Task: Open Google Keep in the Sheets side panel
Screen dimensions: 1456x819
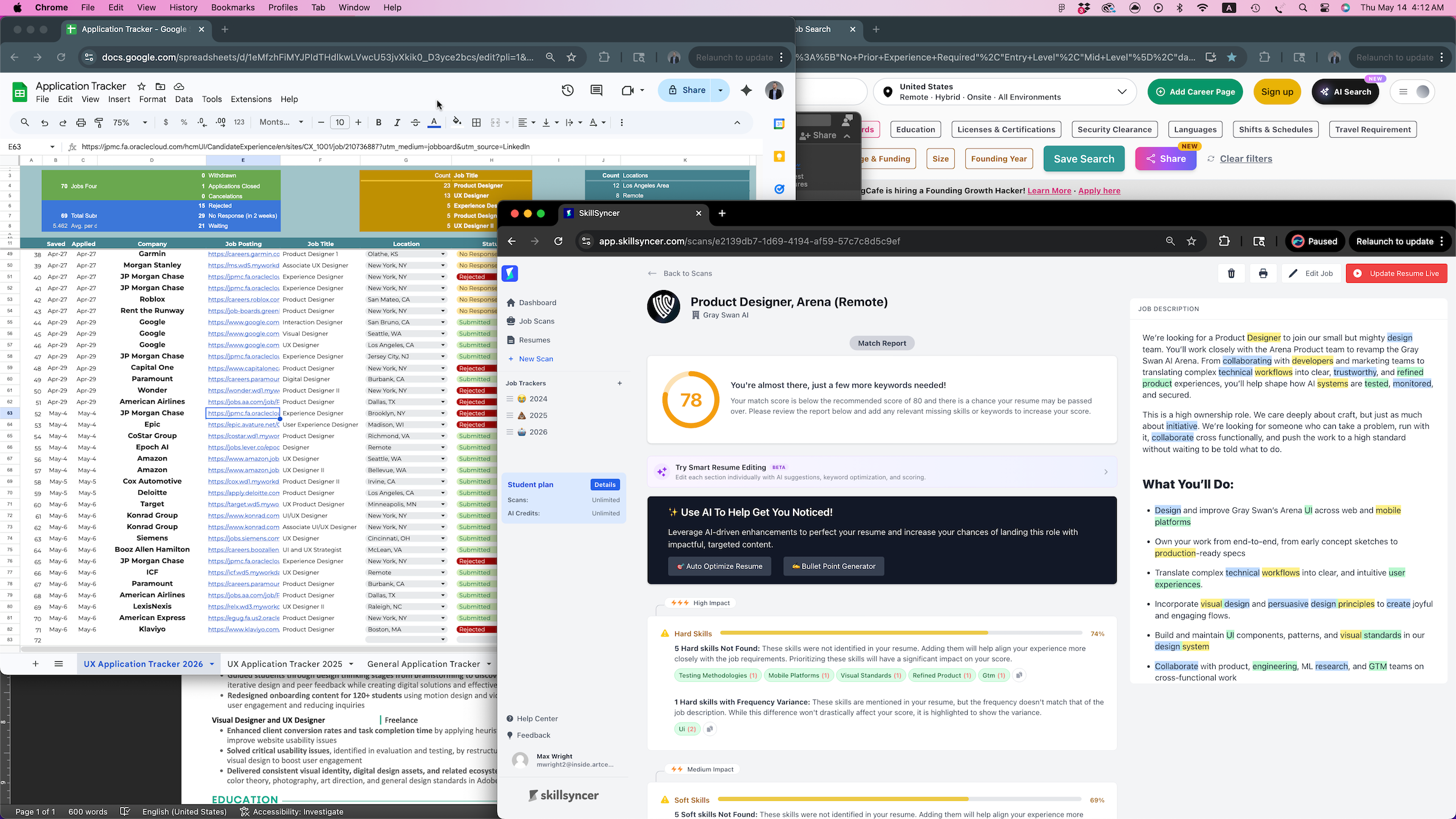Action: tap(780, 157)
